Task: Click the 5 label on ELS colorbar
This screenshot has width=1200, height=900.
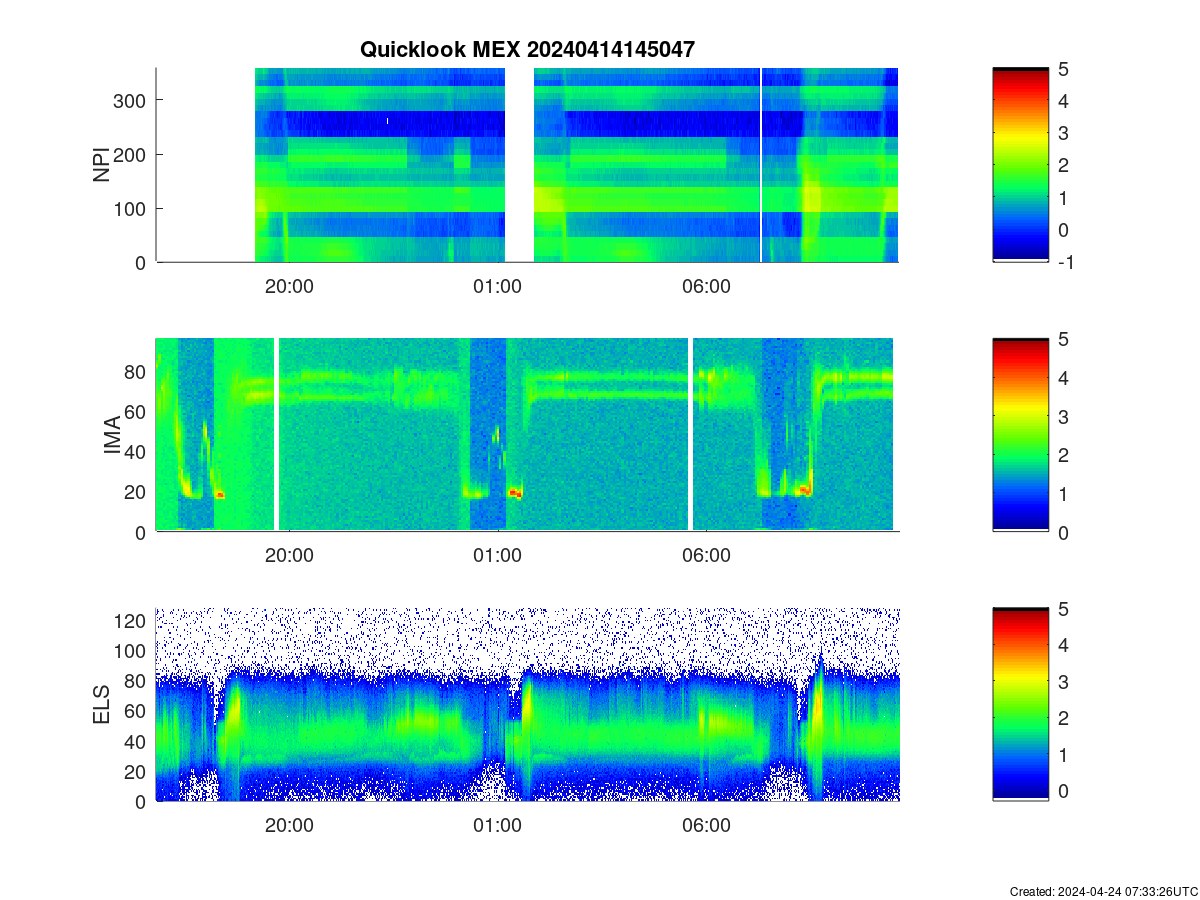Action: tap(1063, 608)
